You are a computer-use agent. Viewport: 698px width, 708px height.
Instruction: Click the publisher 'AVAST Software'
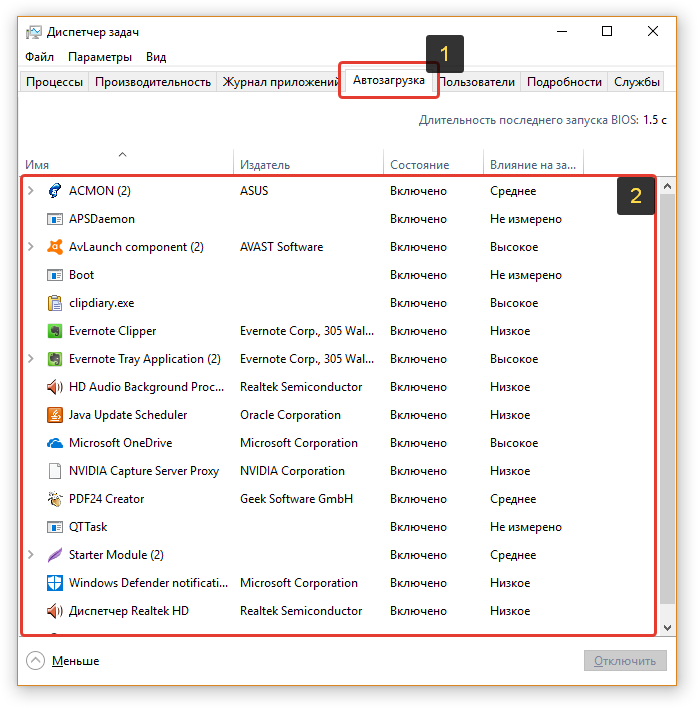pyautogui.click(x=281, y=247)
